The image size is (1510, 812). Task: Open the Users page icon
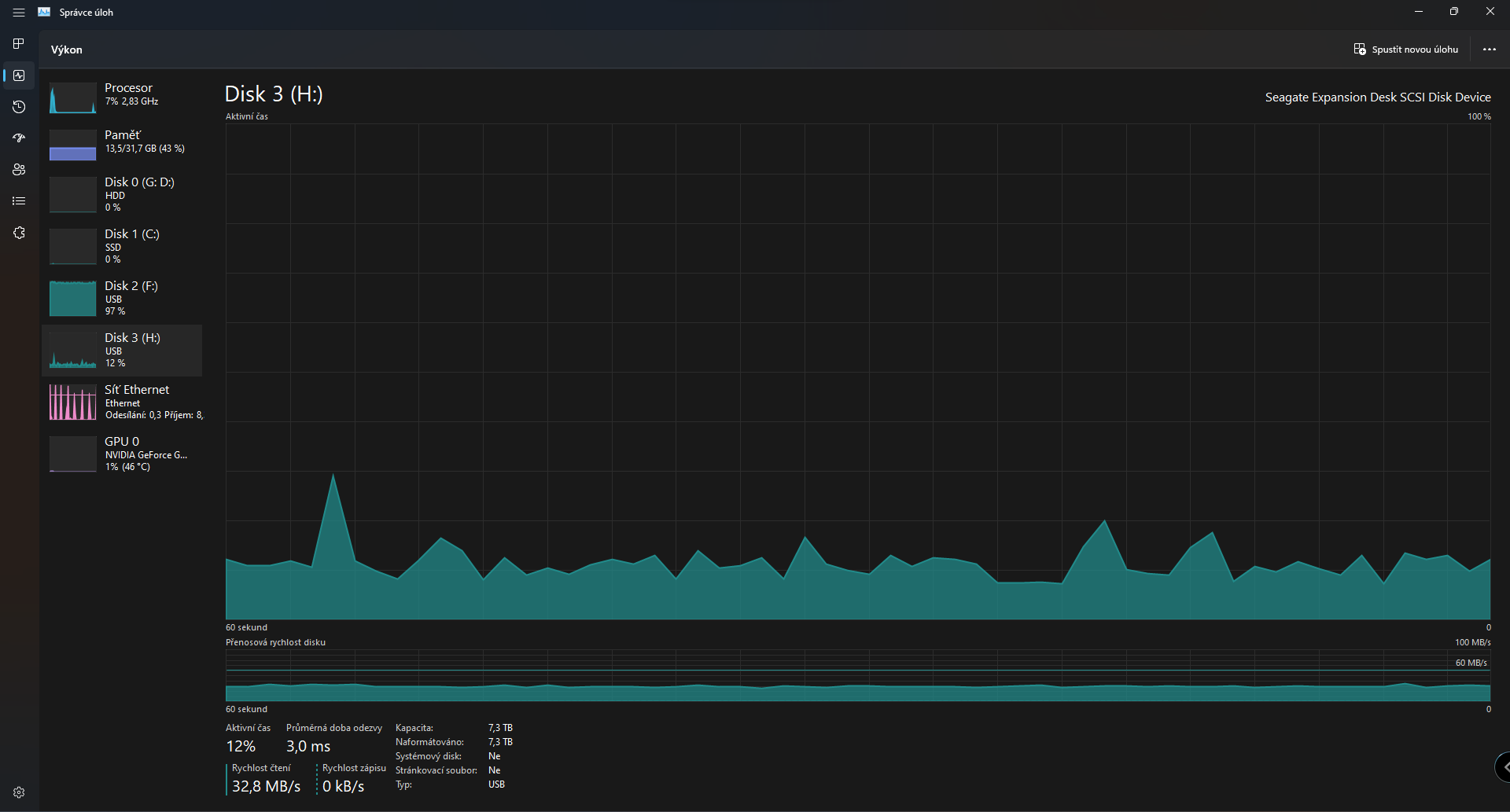coord(19,170)
